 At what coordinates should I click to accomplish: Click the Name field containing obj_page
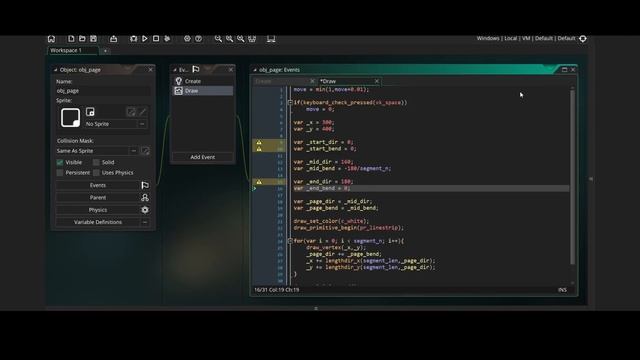pyautogui.click(x=103, y=91)
